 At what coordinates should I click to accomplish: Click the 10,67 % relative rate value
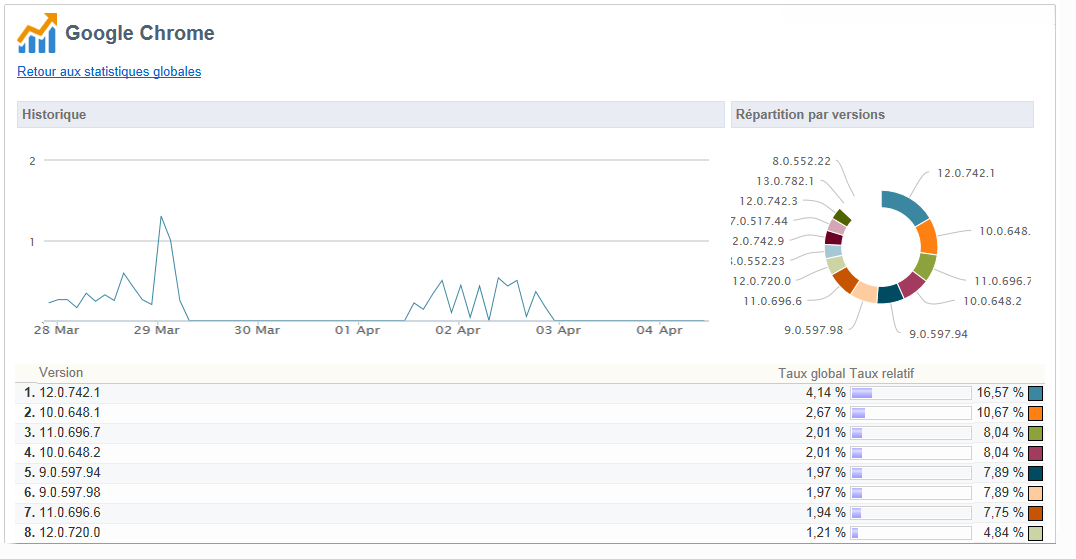tap(1000, 412)
